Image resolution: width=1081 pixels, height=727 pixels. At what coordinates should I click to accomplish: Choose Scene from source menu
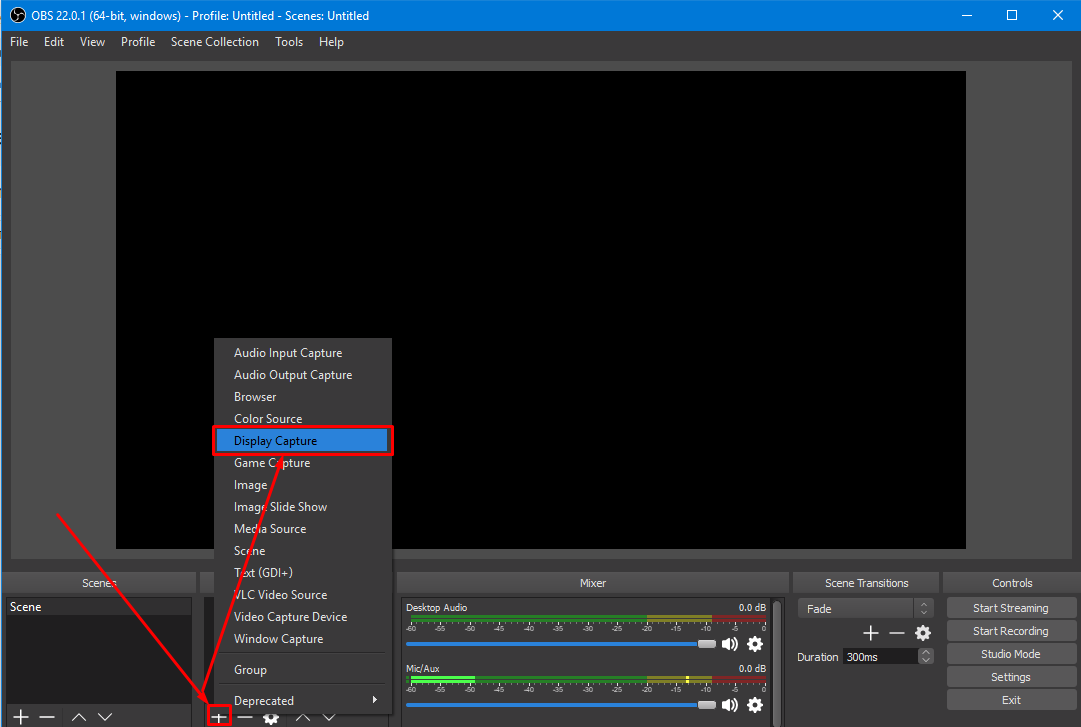[303, 551]
